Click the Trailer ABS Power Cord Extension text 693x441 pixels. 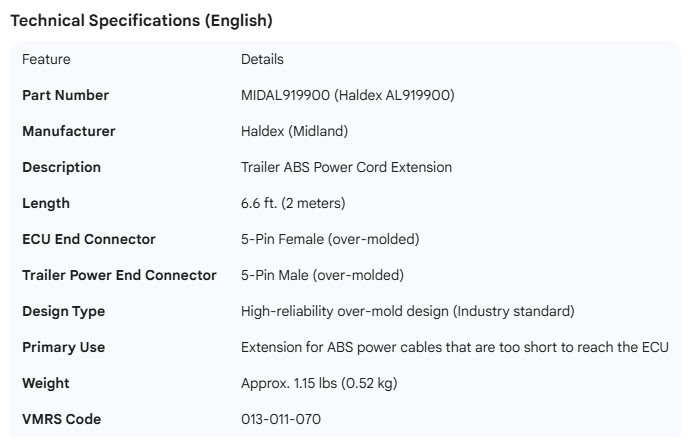pos(346,167)
